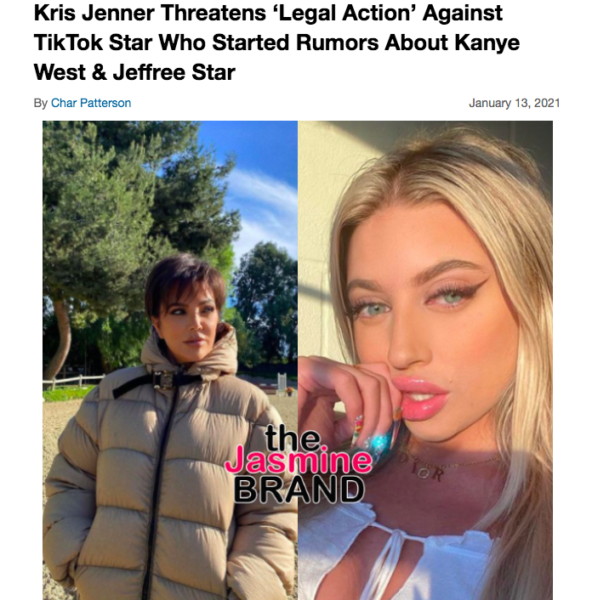The height and width of the screenshot is (600, 592).
Task: Click the Kris Jenner article headline
Action: (x=277, y=43)
